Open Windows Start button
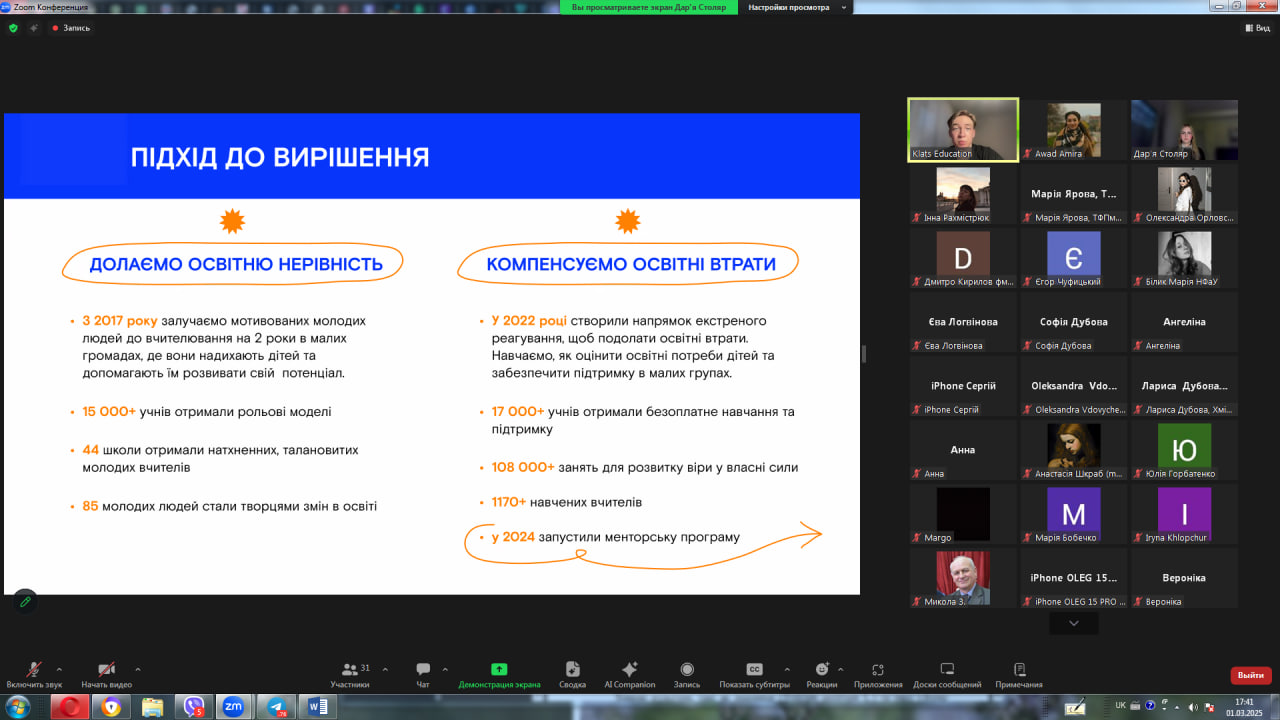Image resolution: width=1280 pixels, height=720 pixels. click(18, 707)
